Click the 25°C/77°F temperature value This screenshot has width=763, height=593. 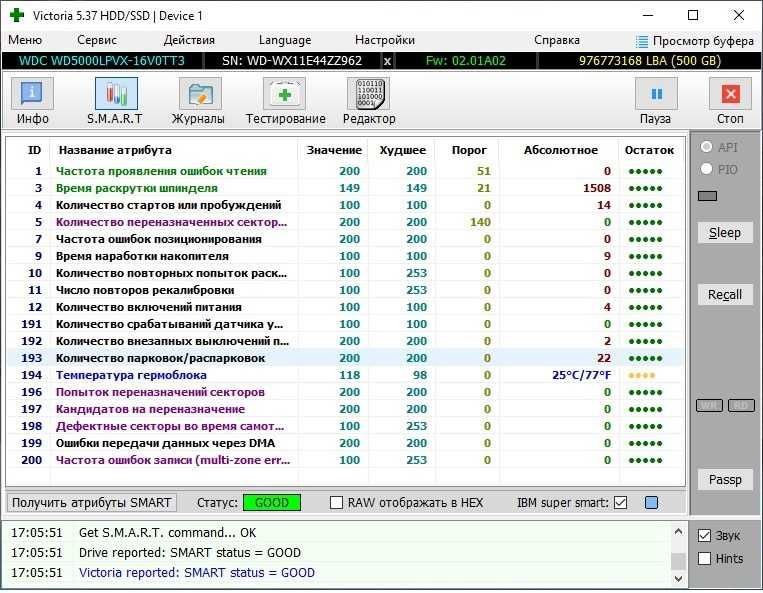tap(581, 376)
